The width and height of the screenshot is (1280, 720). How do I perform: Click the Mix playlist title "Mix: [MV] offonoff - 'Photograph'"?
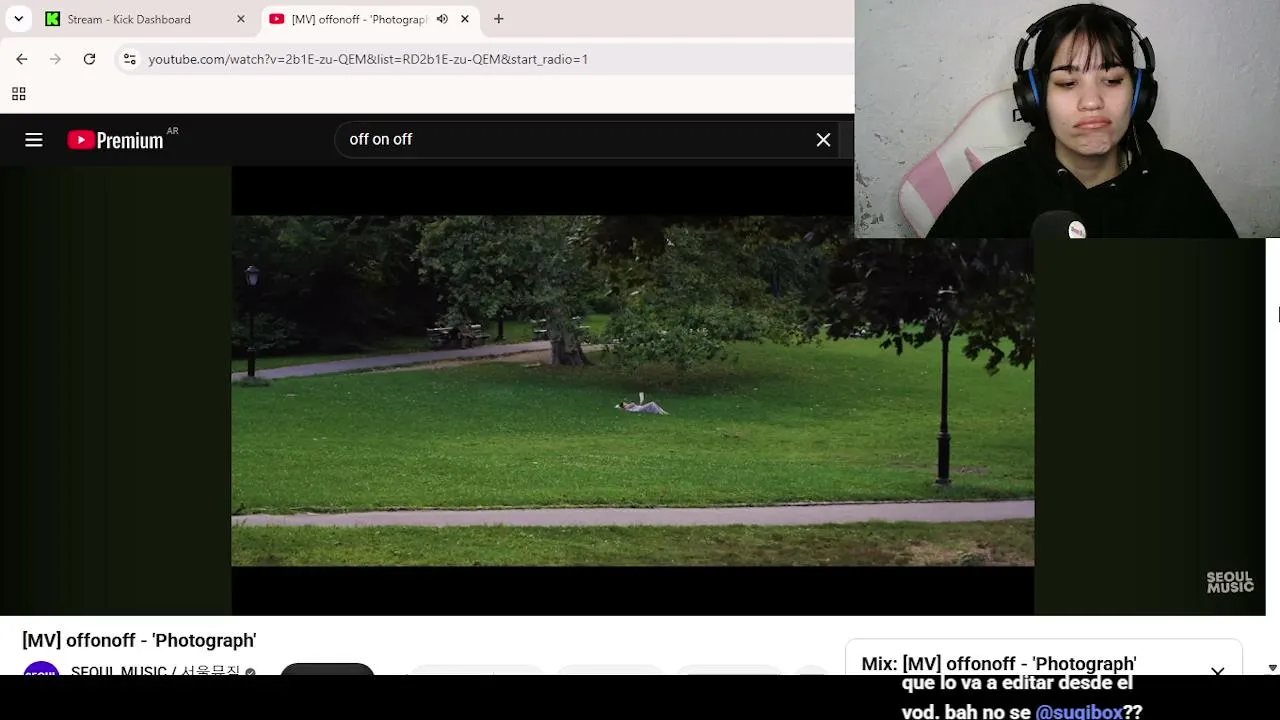click(x=999, y=664)
